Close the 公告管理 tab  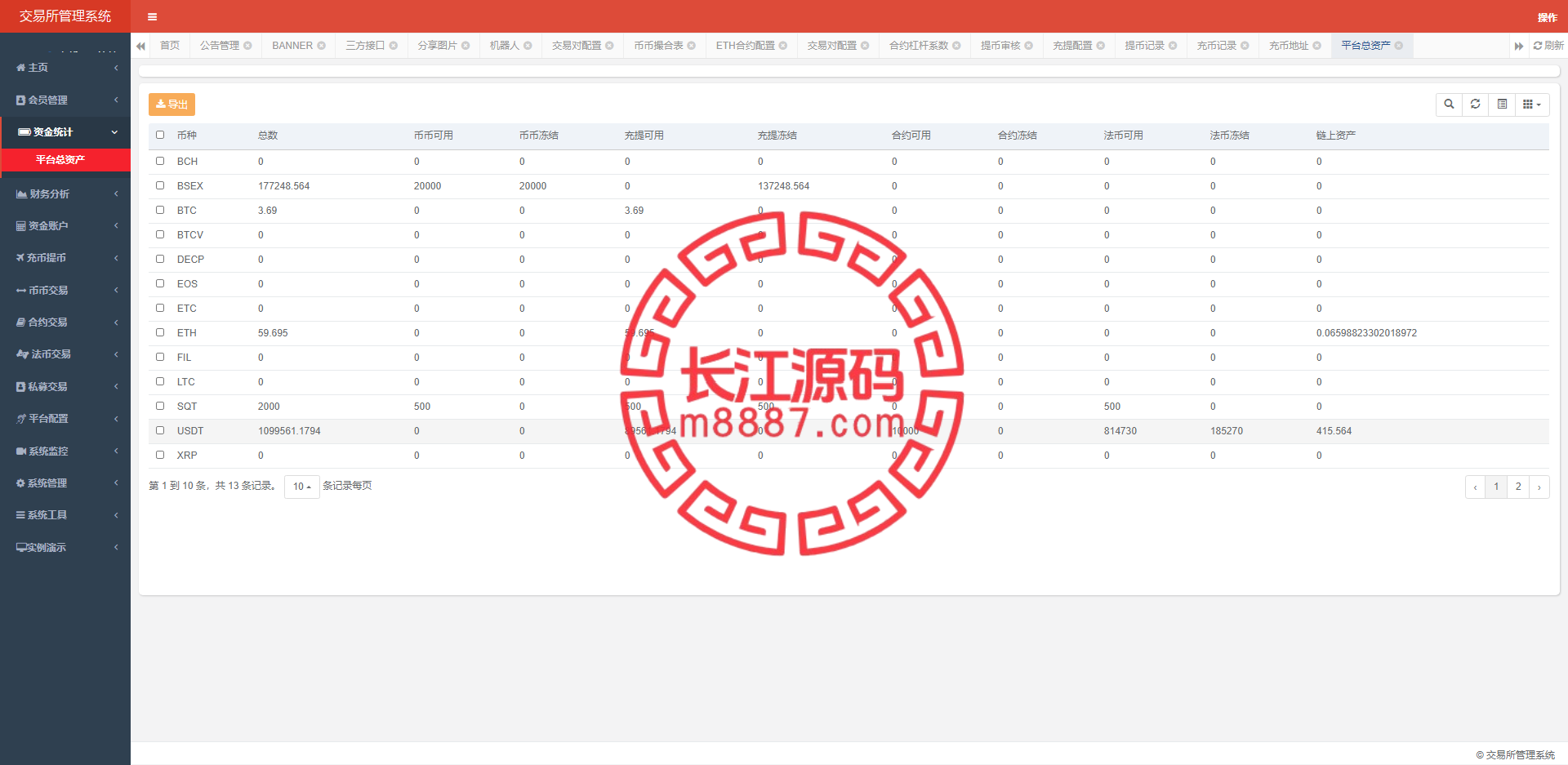click(x=247, y=46)
